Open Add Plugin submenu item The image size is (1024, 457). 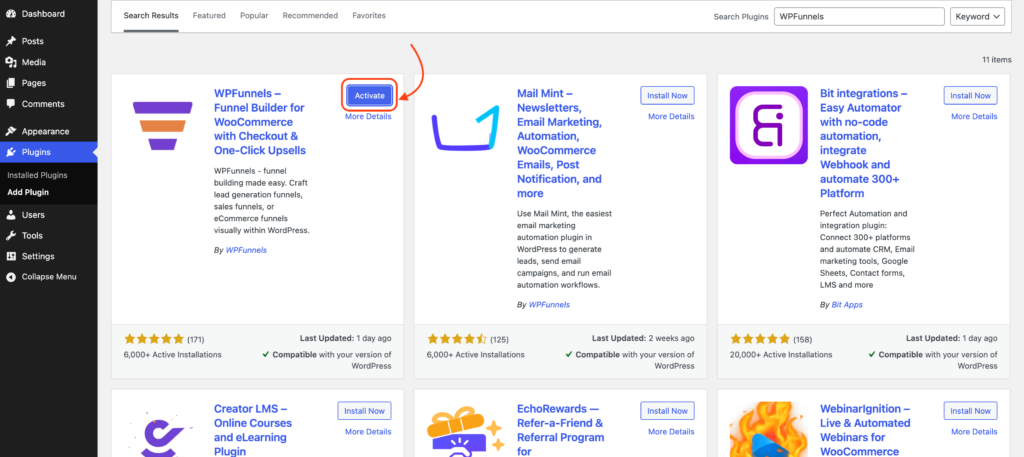[28, 193]
